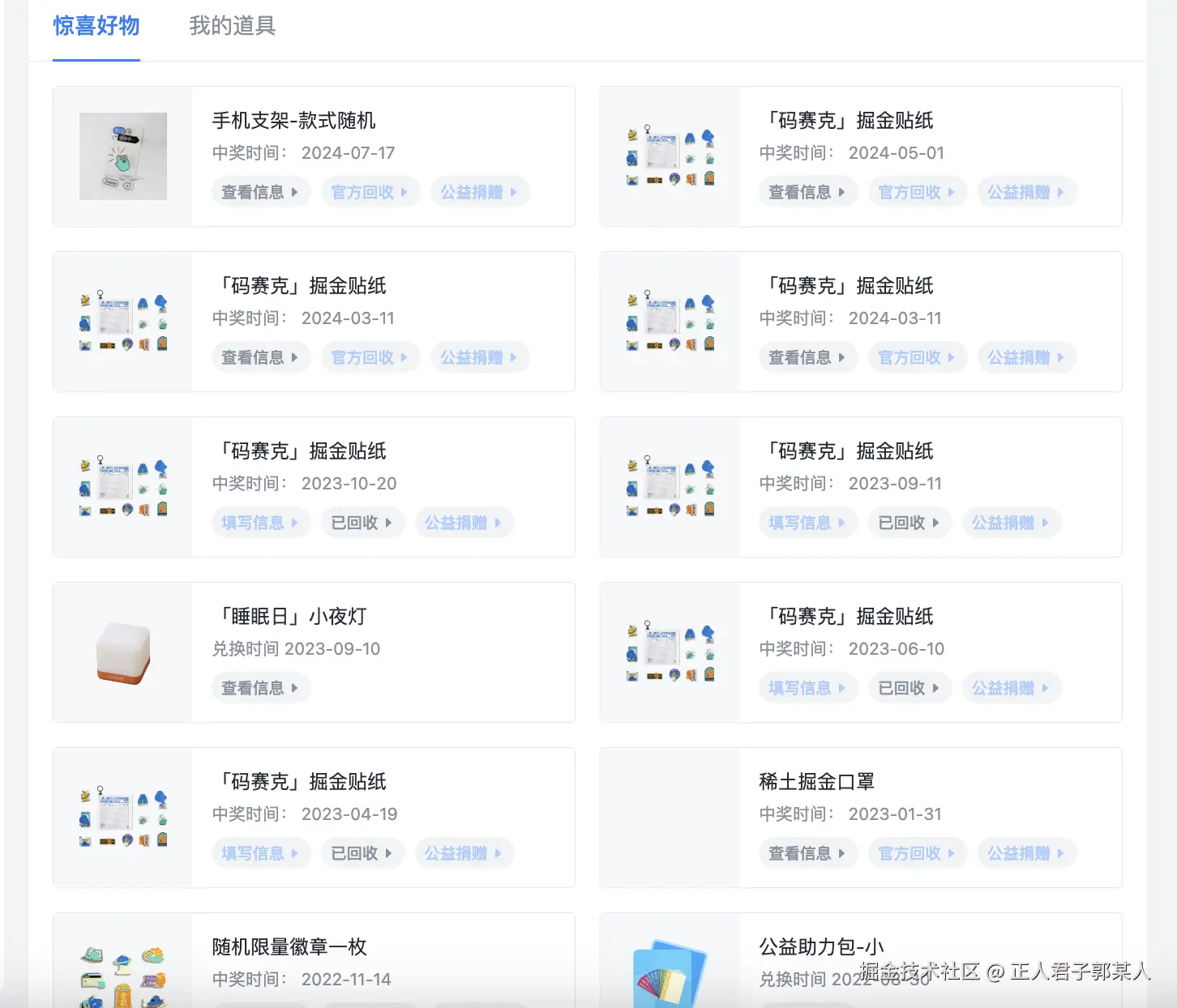Click the 码赛克 sticker image on the 2024-05-01 card
Image resolution: width=1177 pixels, height=1008 pixels.
click(x=670, y=156)
